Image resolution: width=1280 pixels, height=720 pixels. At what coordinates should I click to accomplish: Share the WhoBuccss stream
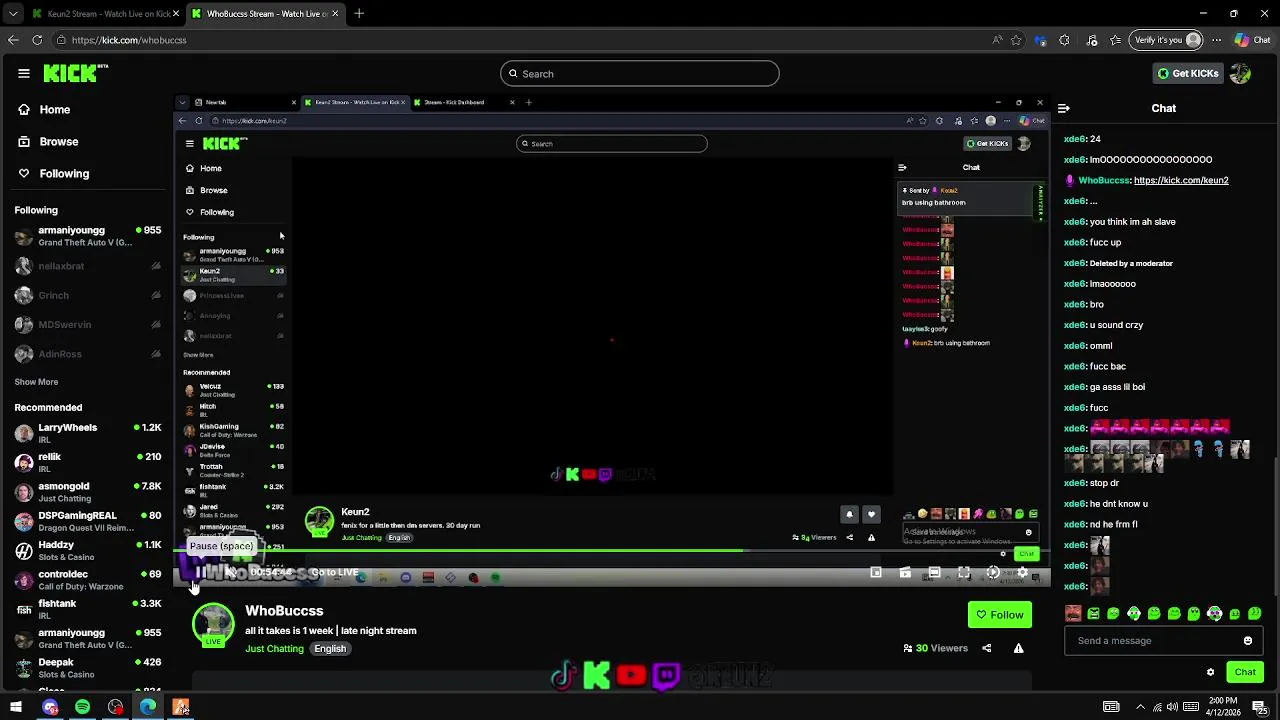[986, 648]
